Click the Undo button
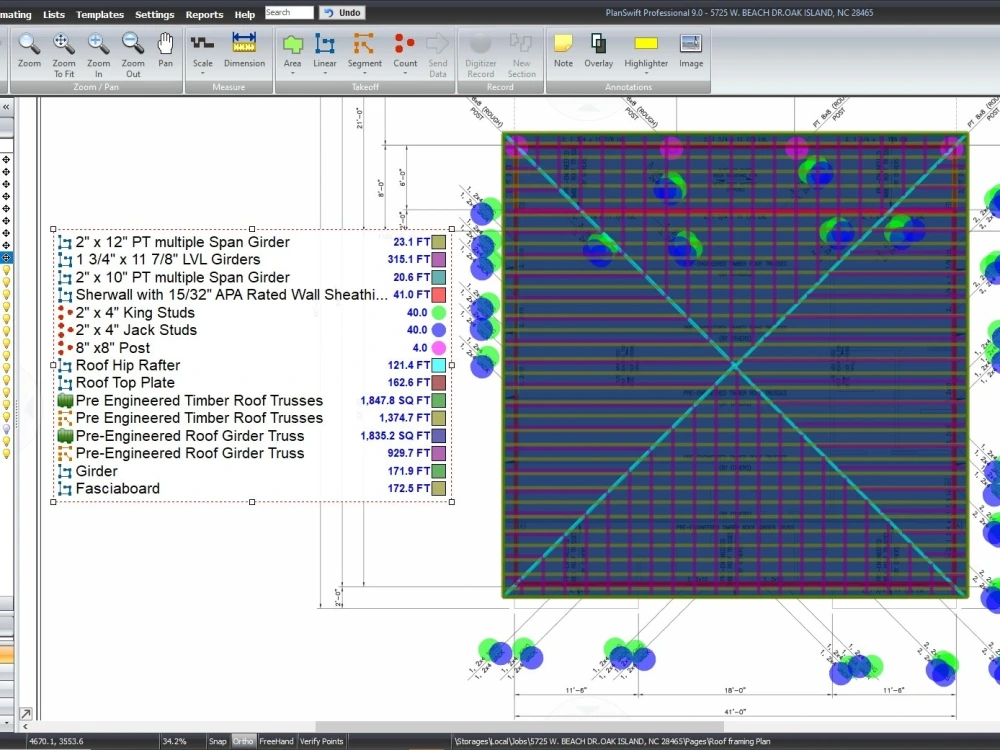The image size is (1000, 750). coord(341,12)
